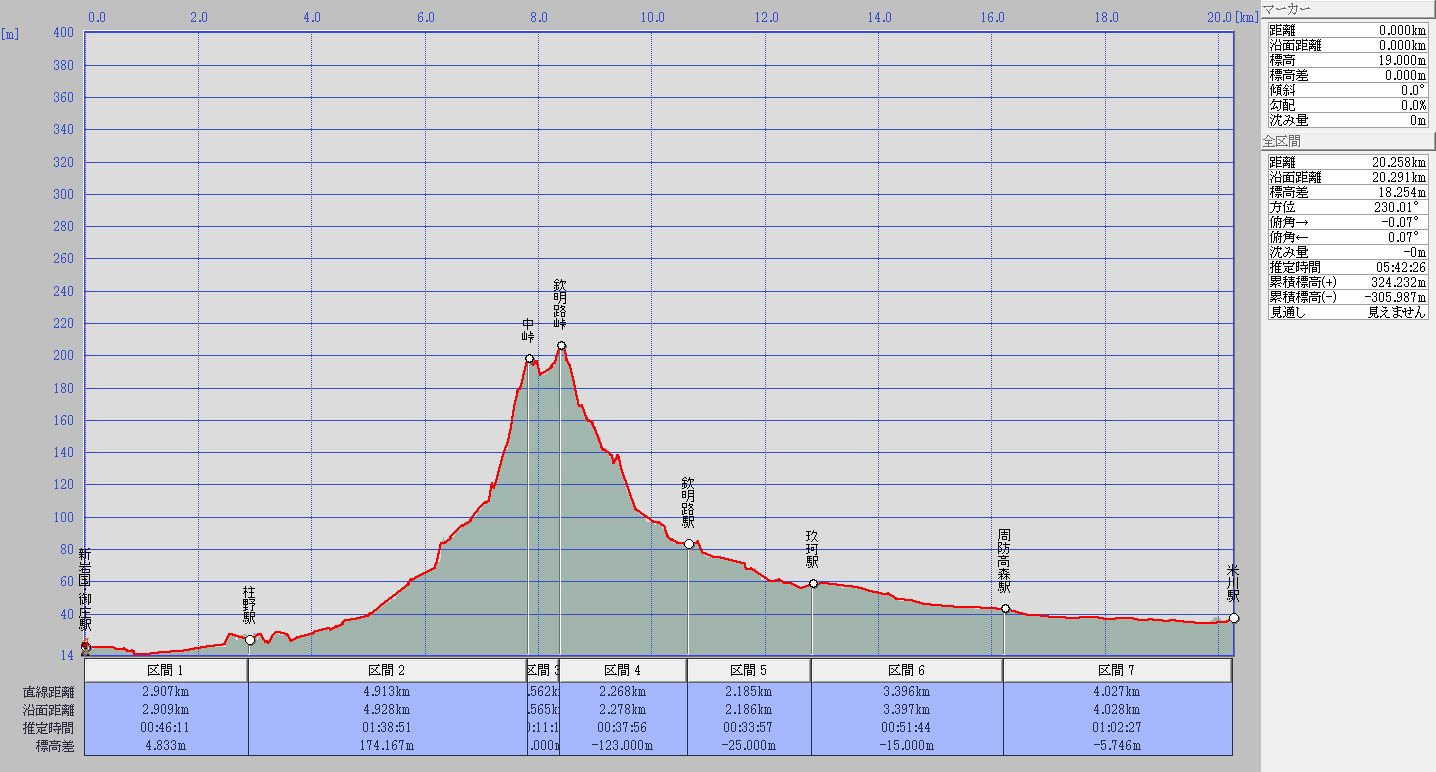The image size is (1436, 772).
Task: Click the 中峠 waypoint circle
Action: 529,358
